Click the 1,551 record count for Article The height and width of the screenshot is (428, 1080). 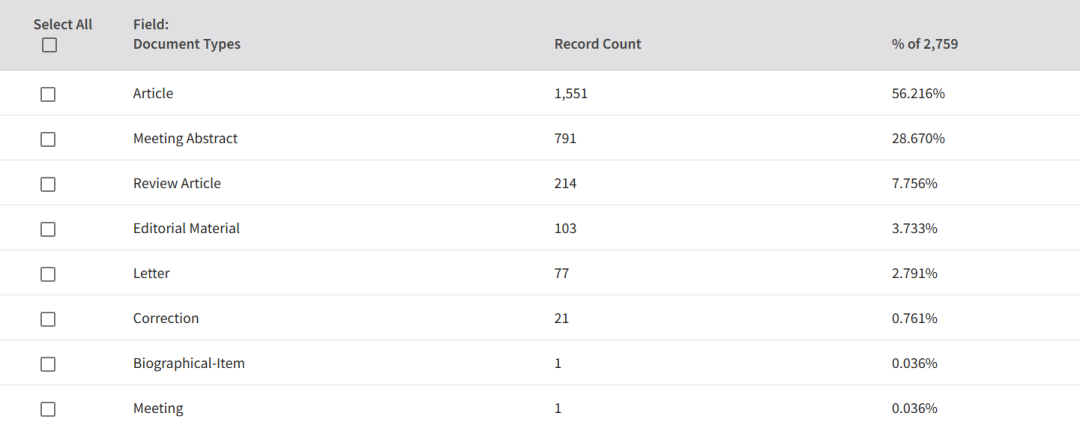[x=571, y=94]
